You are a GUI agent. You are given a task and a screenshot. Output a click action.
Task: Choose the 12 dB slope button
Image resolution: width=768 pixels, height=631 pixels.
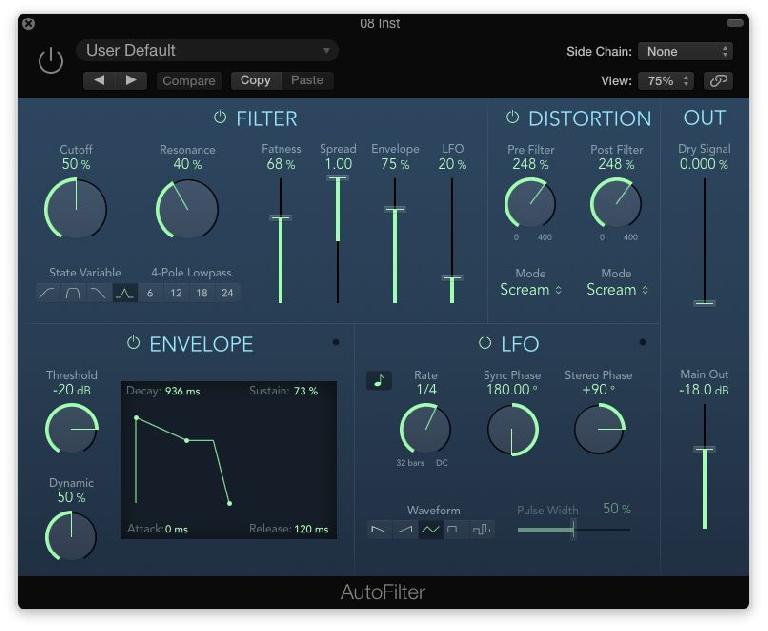tap(176, 293)
